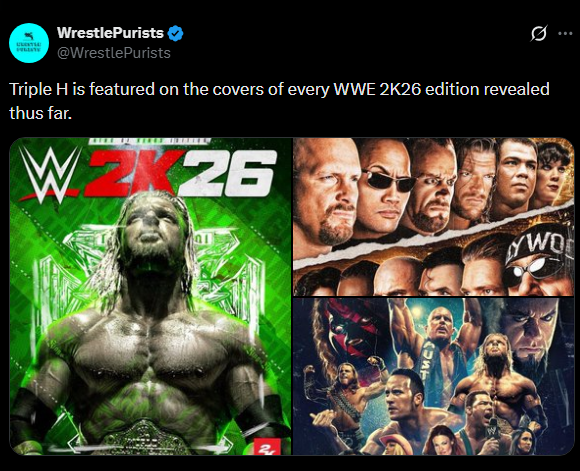Click the WrestlePurists display name
Viewport: 580px width, 471px height.
(110, 33)
